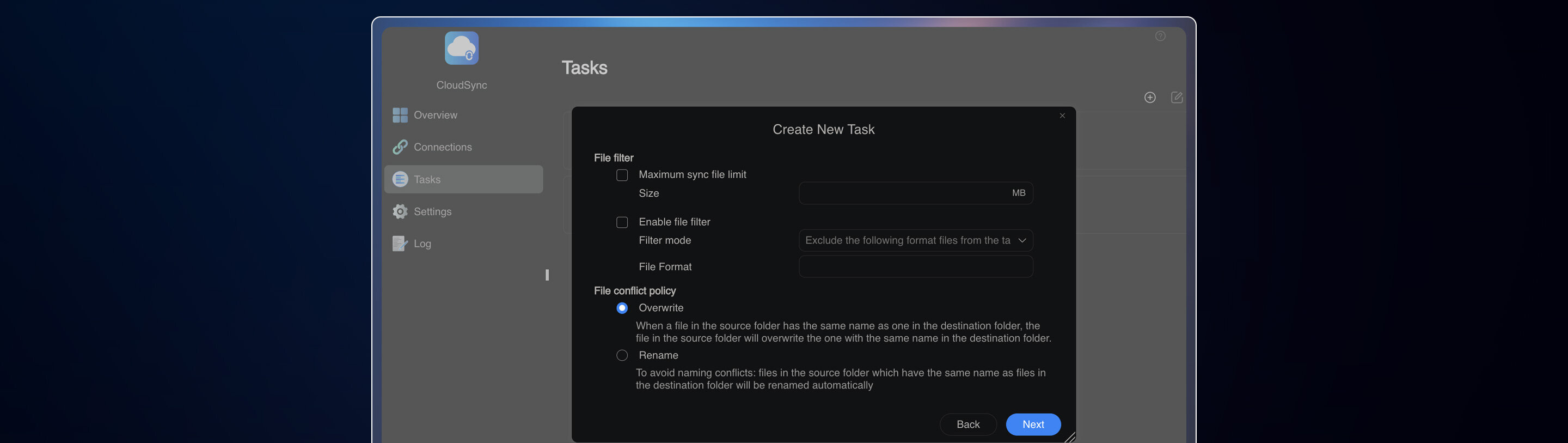This screenshot has height=443, width=1568.
Task: Focus the File Format input field
Action: tap(915, 266)
